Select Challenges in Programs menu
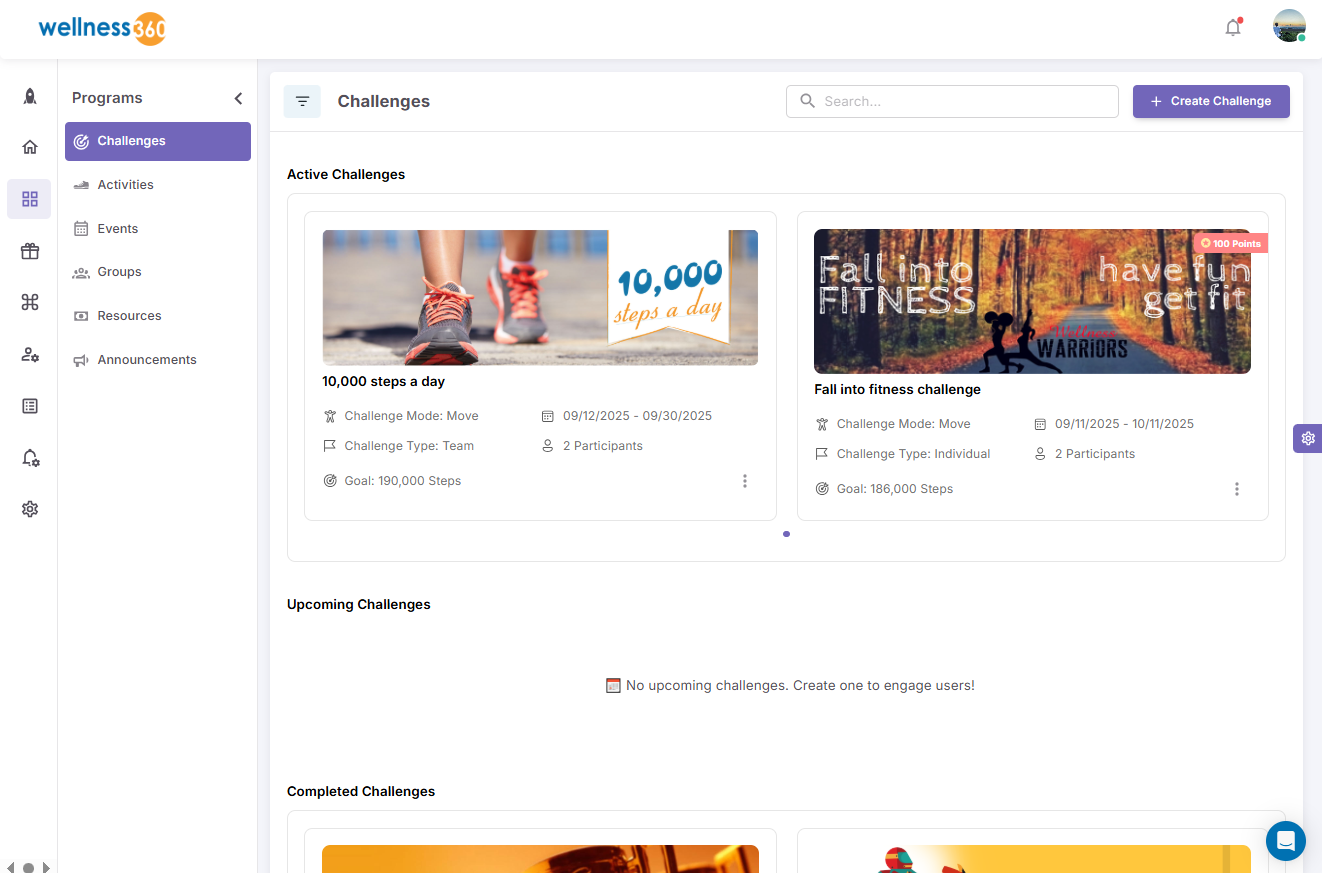 (158, 141)
